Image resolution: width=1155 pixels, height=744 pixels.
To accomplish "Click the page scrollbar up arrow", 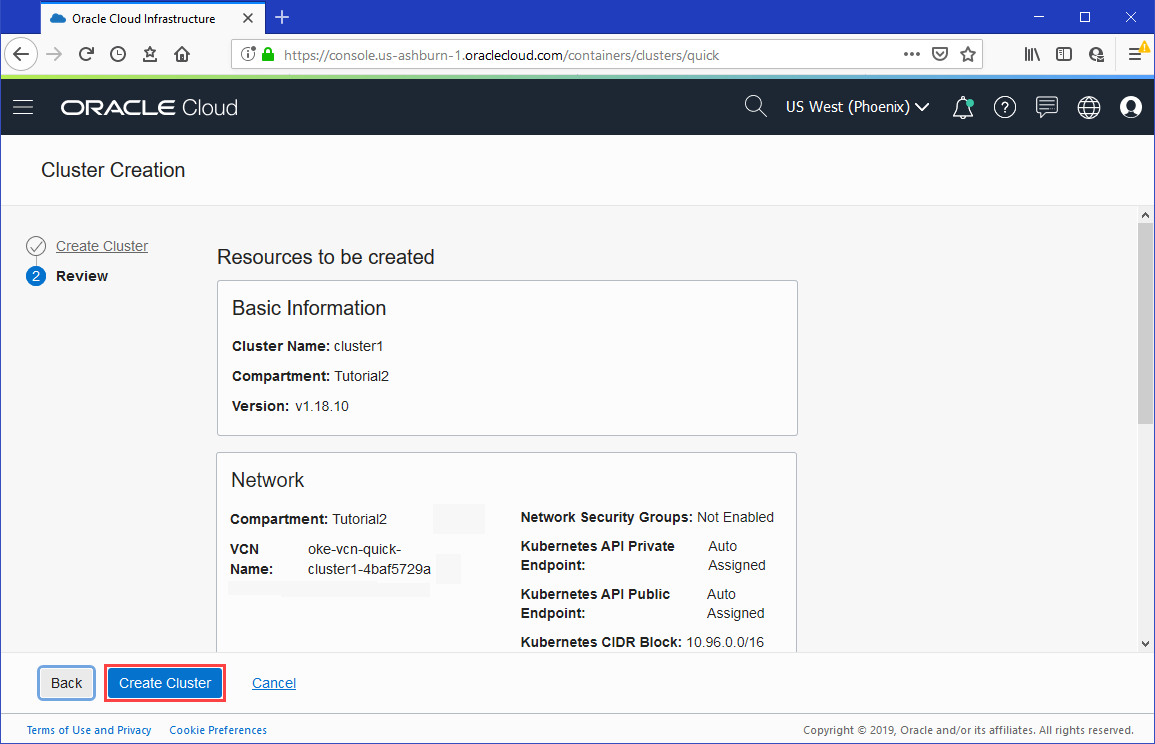I will coord(1145,215).
